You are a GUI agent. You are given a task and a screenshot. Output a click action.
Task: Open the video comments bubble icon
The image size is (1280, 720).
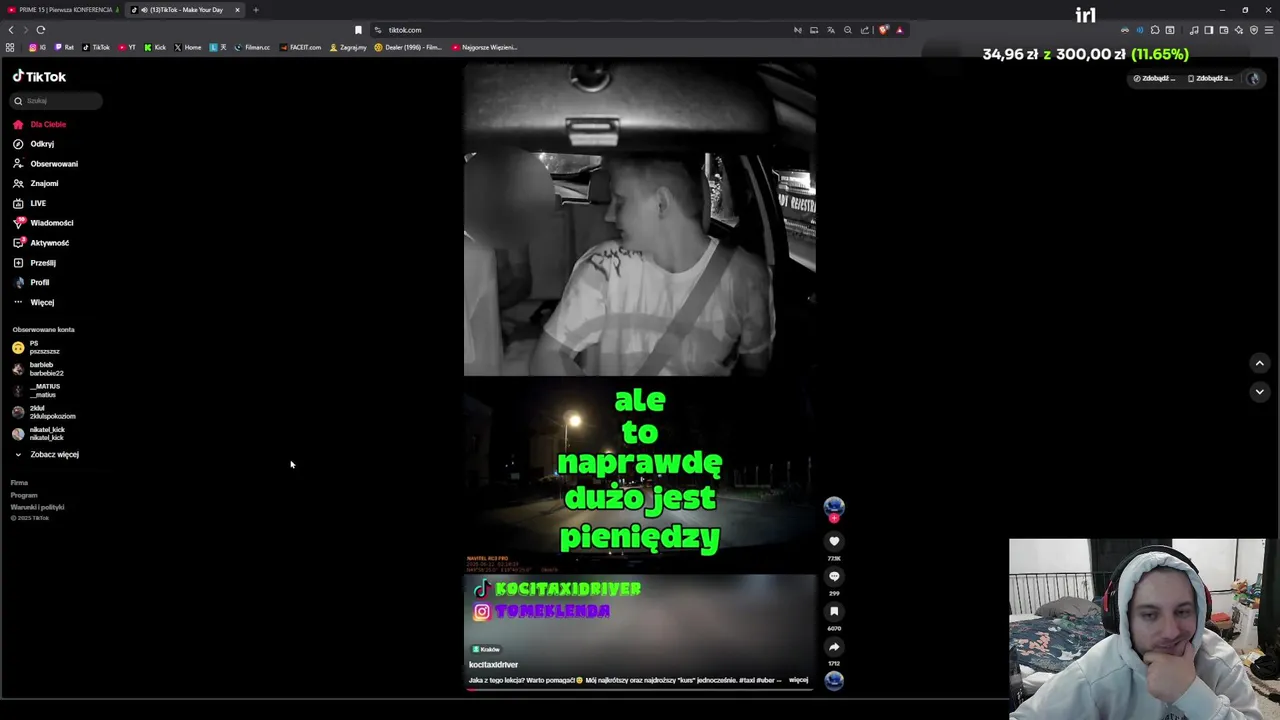click(x=834, y=576)
